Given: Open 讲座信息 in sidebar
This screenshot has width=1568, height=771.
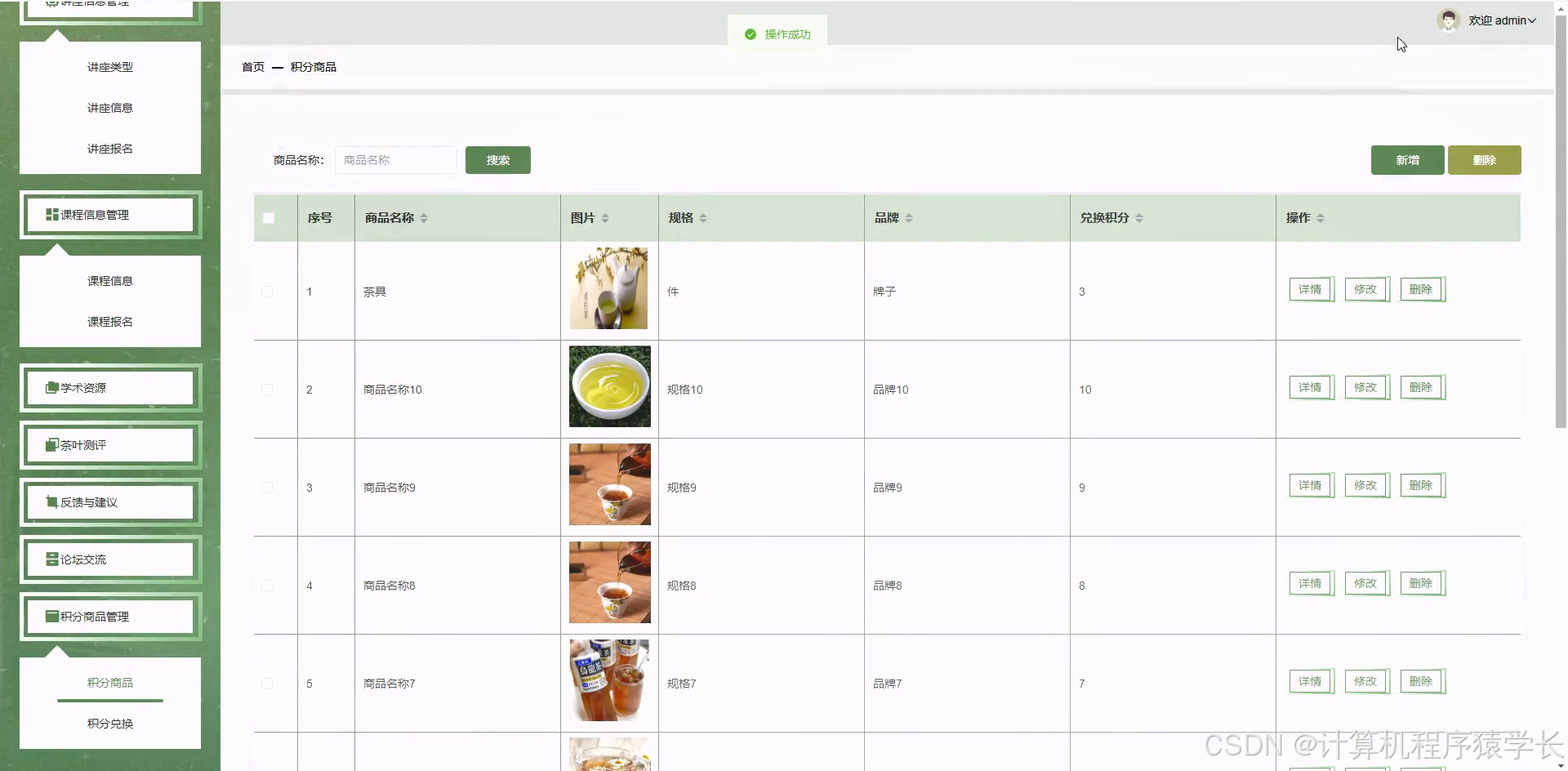Looking at the screenshot, I should coord(110,108).
